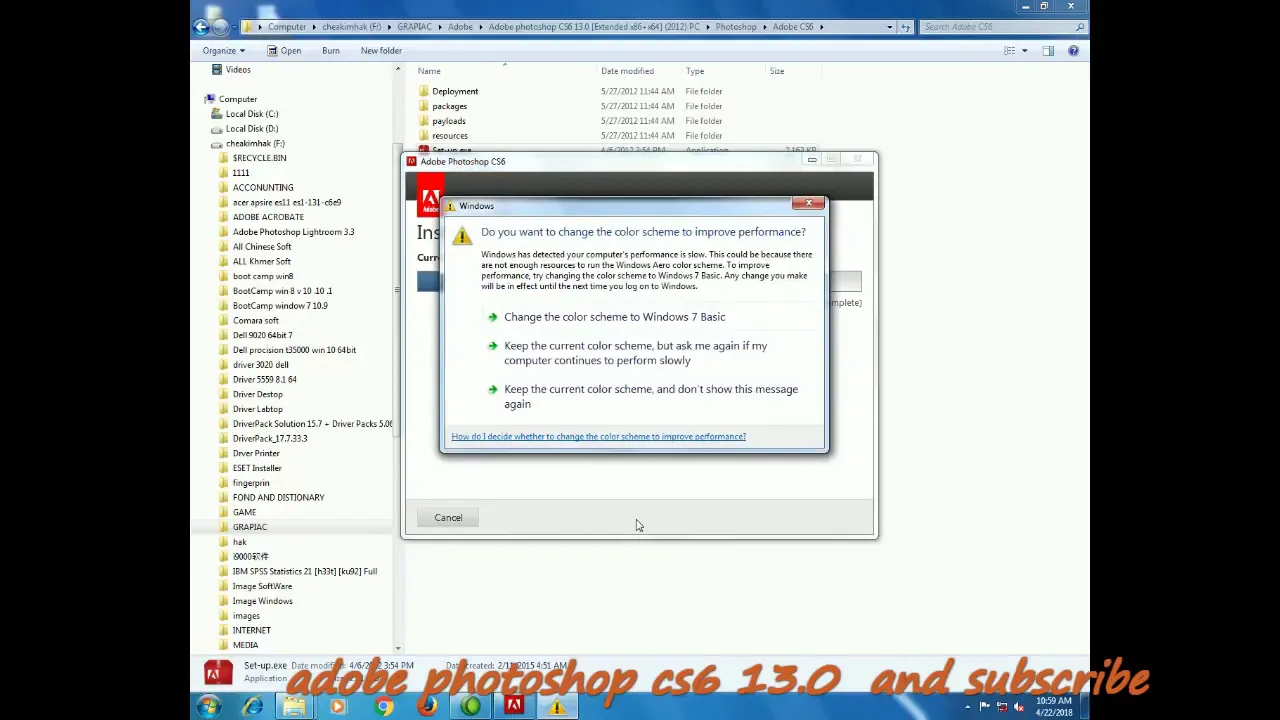The height and width of the screenshot is (720, 1280).
Task: Create a New folder from toolbar
Action: (381, 51)
